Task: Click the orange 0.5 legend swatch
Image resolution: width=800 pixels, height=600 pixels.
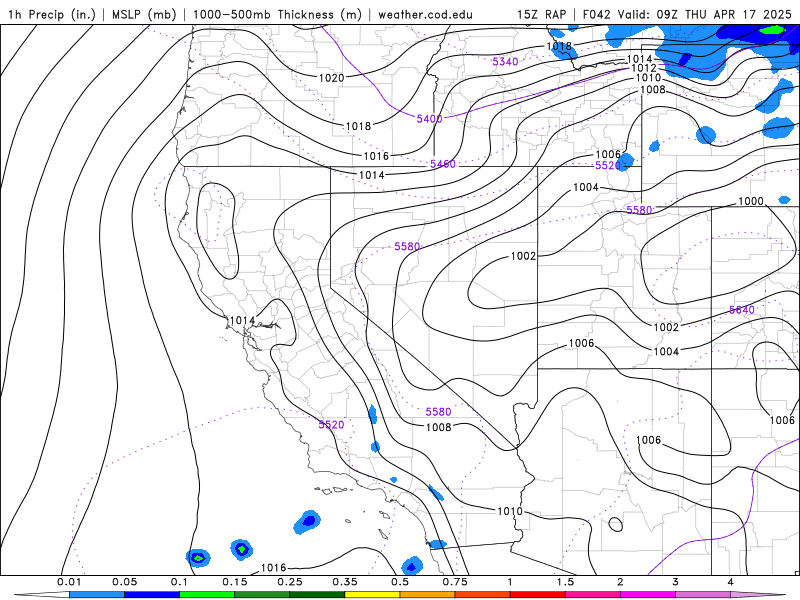Action: (x=428, y=595)
